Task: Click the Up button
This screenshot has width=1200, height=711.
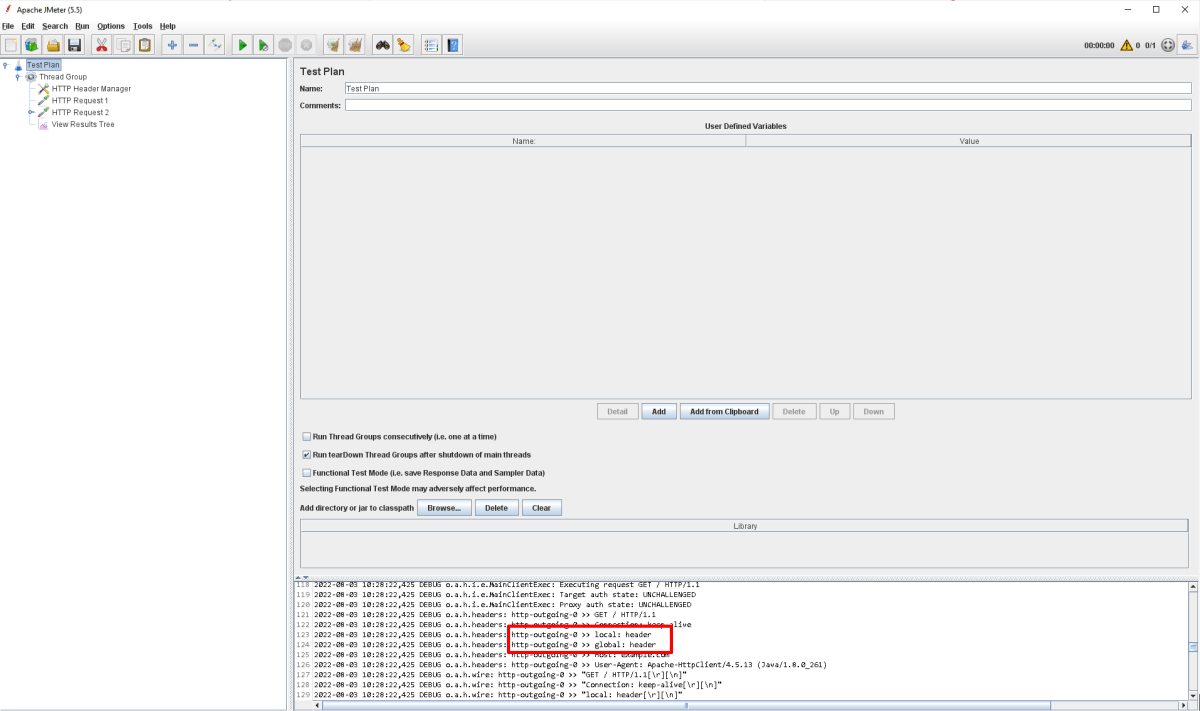Action: pos(834,411)
